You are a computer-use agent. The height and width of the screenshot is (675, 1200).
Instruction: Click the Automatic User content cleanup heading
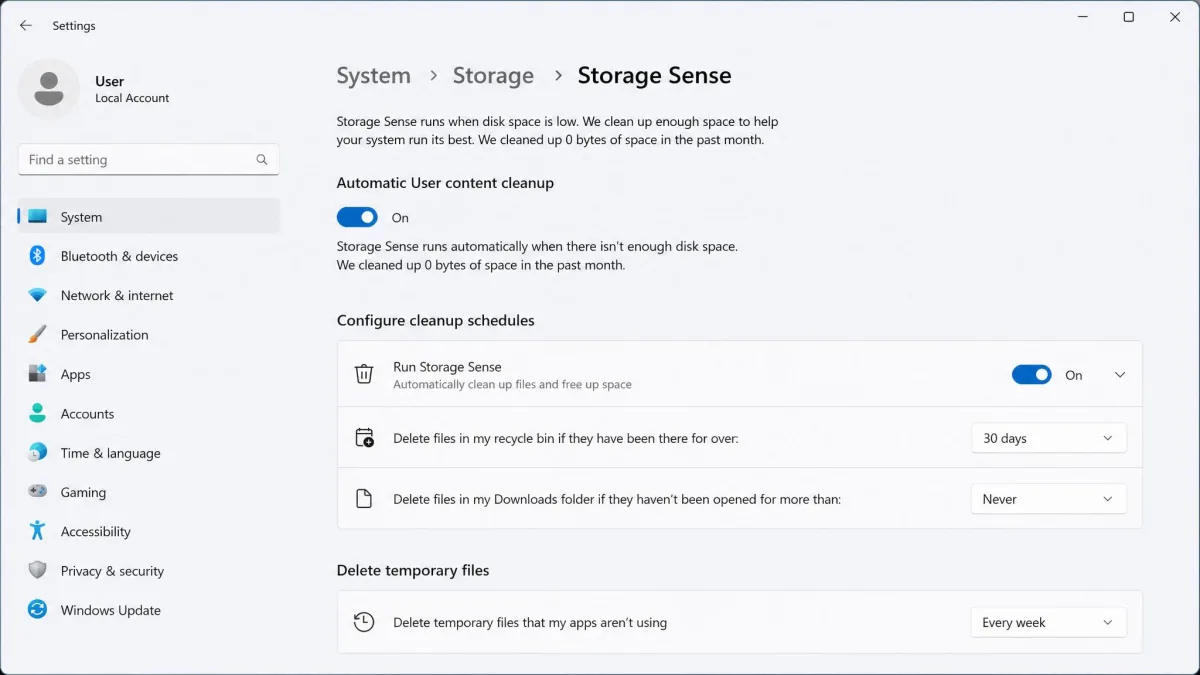[445, 183]
